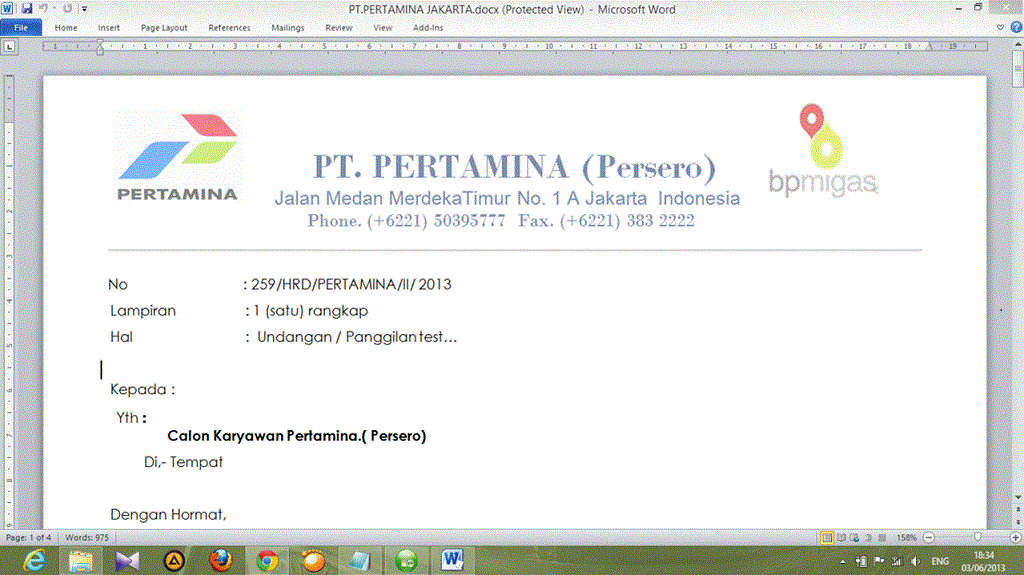Click the vertical scrollbar thumb
1024x575 pixels.
(x=1018, y=68)
